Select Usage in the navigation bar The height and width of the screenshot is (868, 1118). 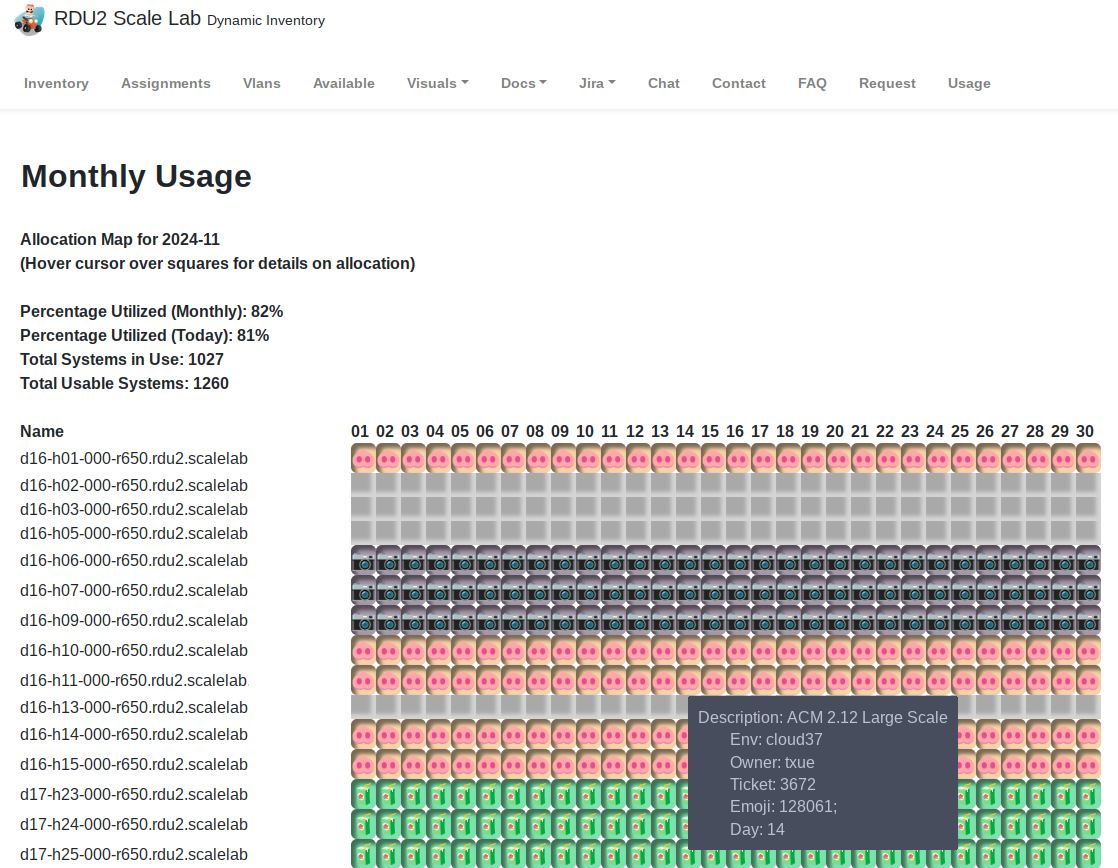pyautogui.click(x=969, y=84)
